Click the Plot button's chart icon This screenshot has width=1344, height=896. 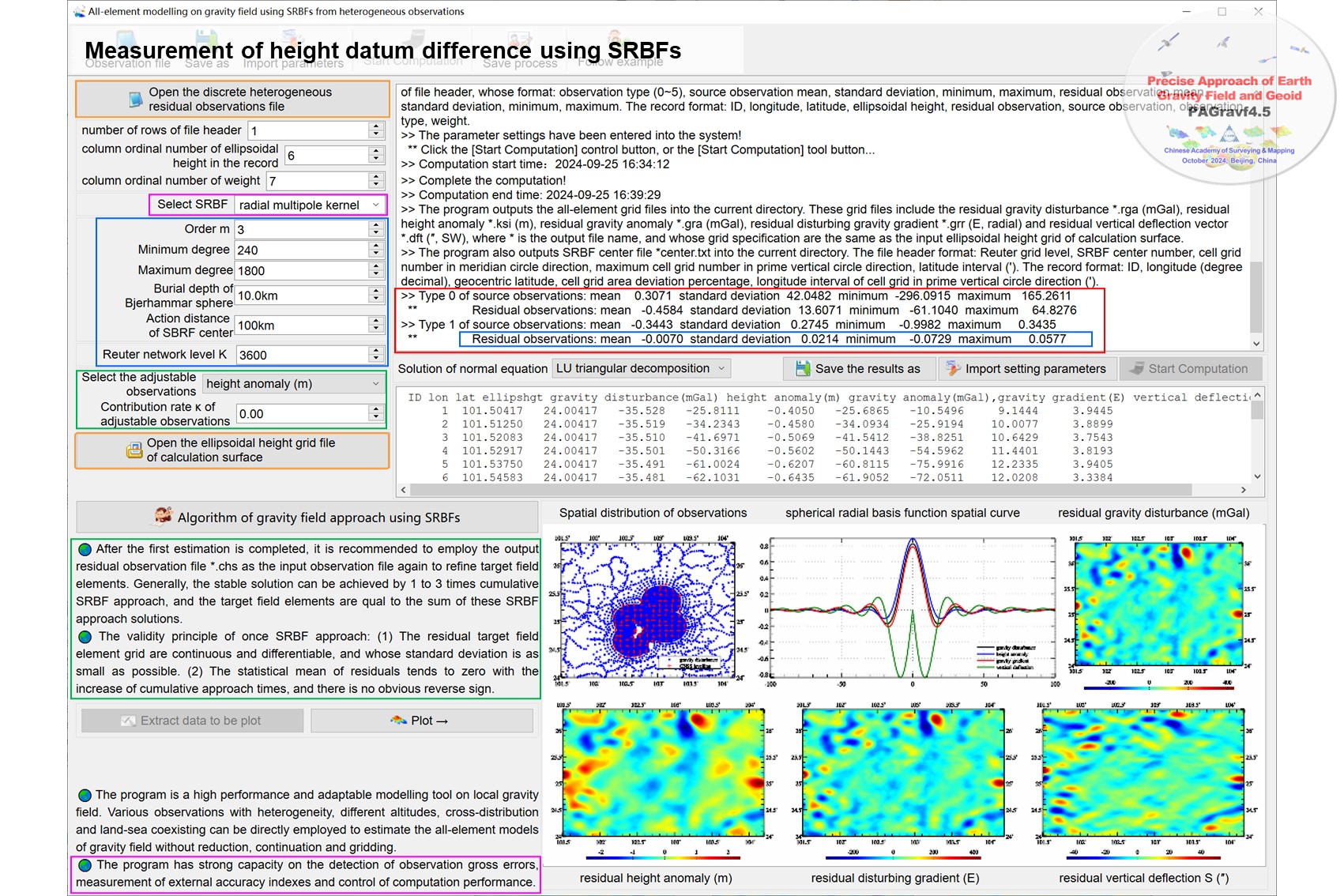pyautogui.click(x=398, y=721)
